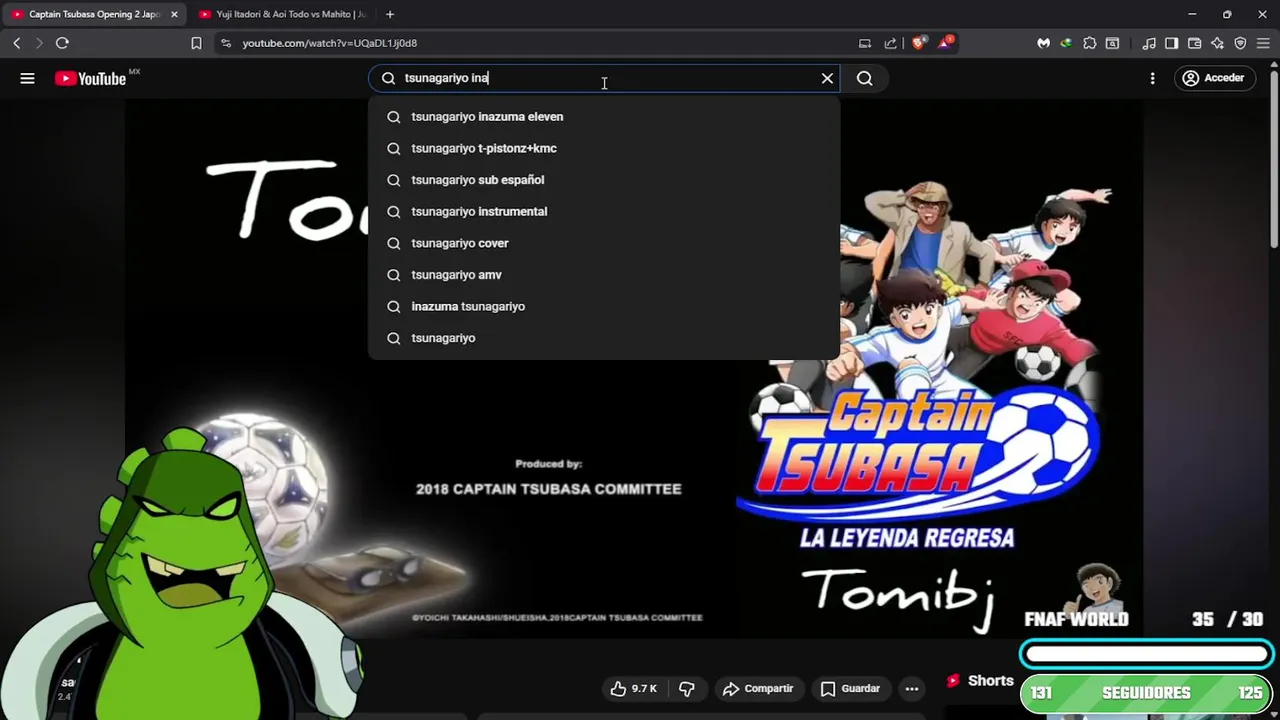Screen dimensions: 1280x720
Task: Focus the YouTube search input field
Action: 605,78
